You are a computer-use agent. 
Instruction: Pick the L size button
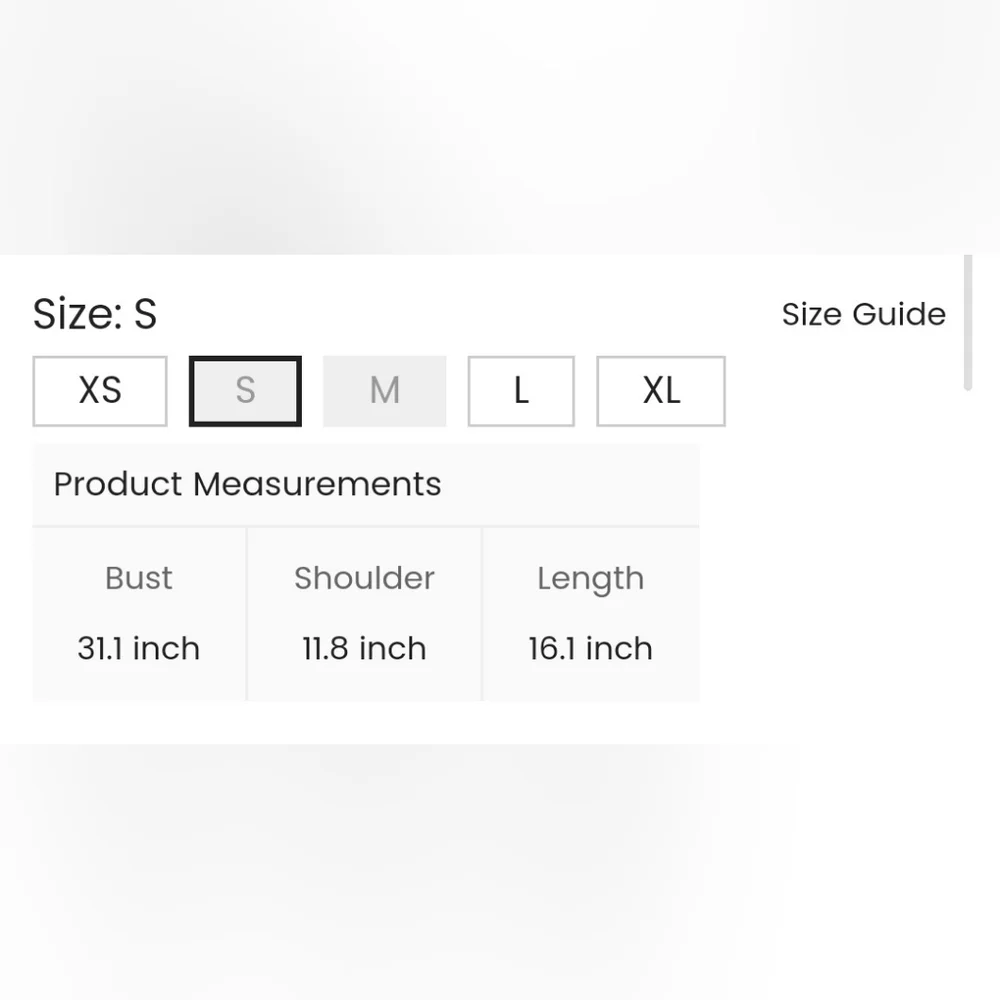(521, 391)
